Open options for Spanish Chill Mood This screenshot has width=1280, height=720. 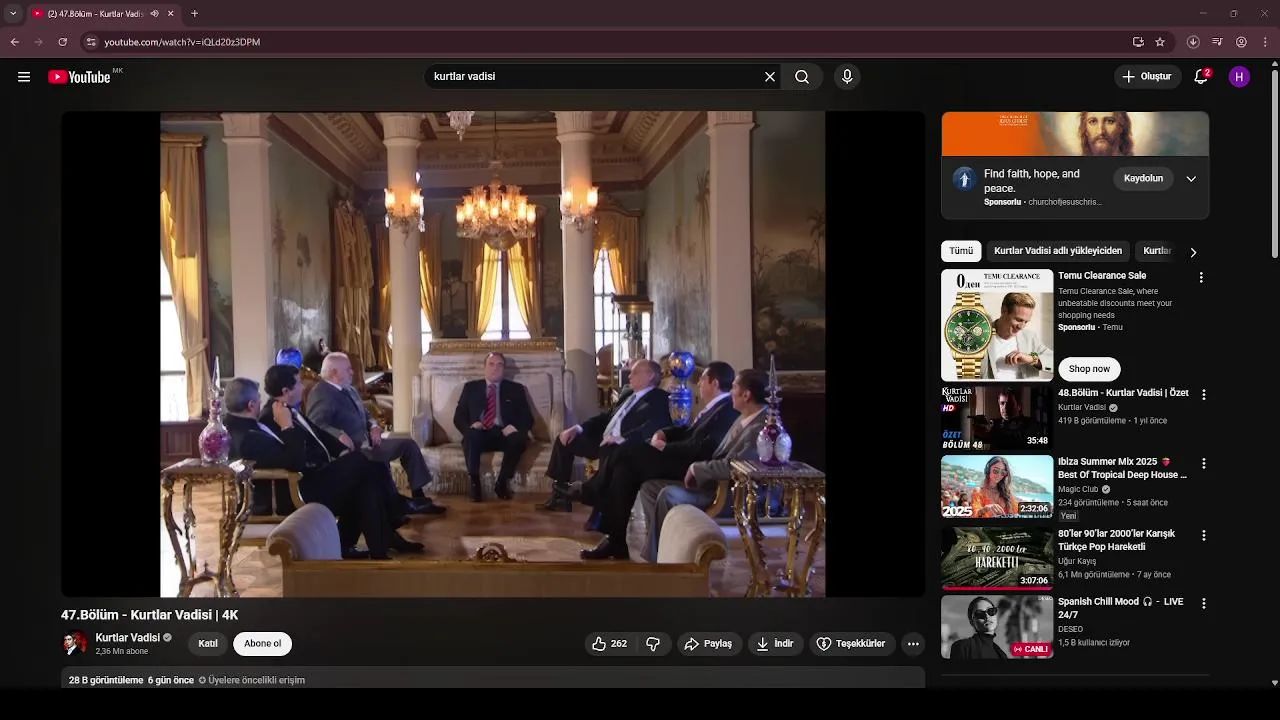(1203, 604)
